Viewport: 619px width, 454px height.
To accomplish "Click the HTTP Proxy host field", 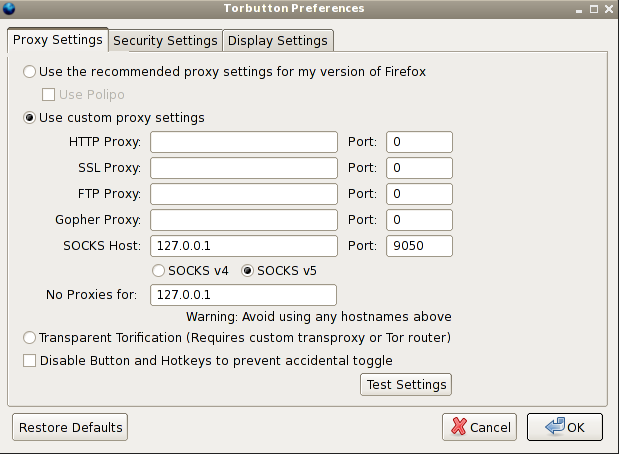I will [x=244, y=142].
